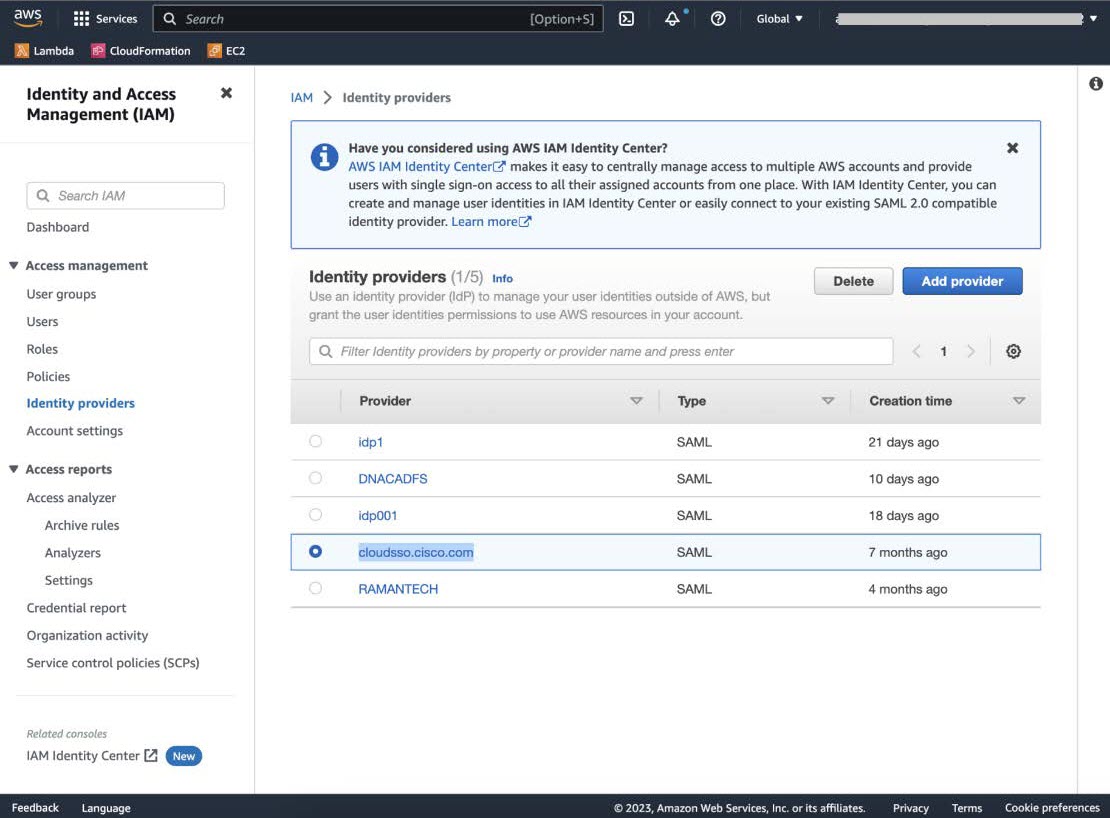Sort by Creation time column arrow

pyautogui.click(x=1019, y=401)
